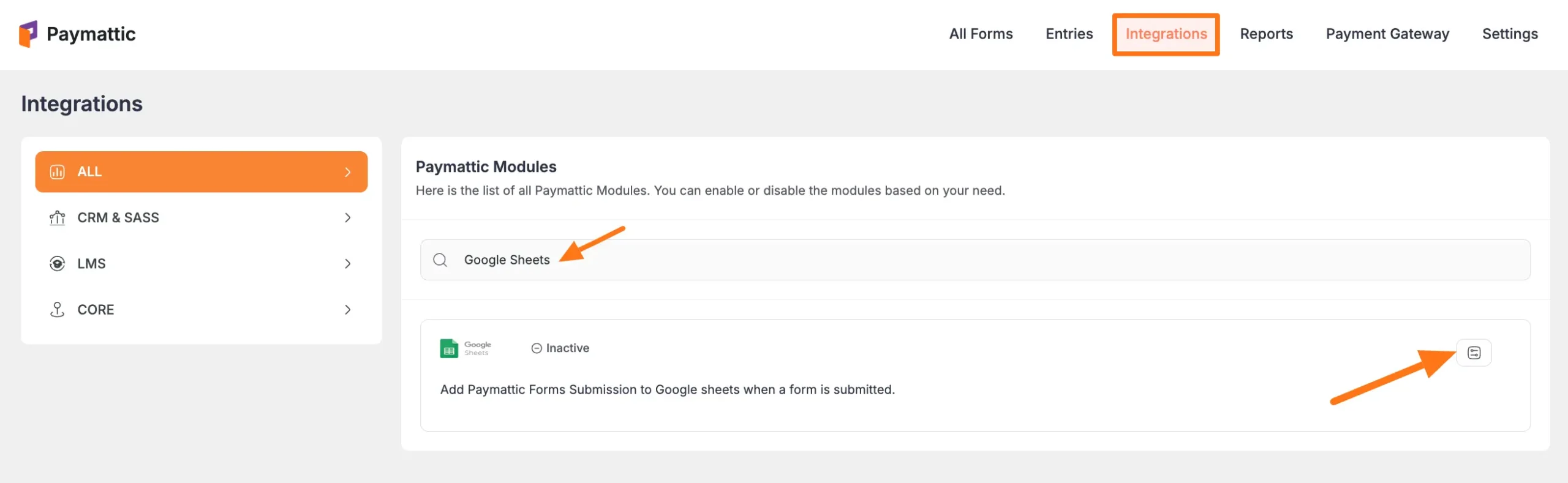Expand the CRM & SASS chevron
Screen dimensions: 1568x483
(347, 218)
